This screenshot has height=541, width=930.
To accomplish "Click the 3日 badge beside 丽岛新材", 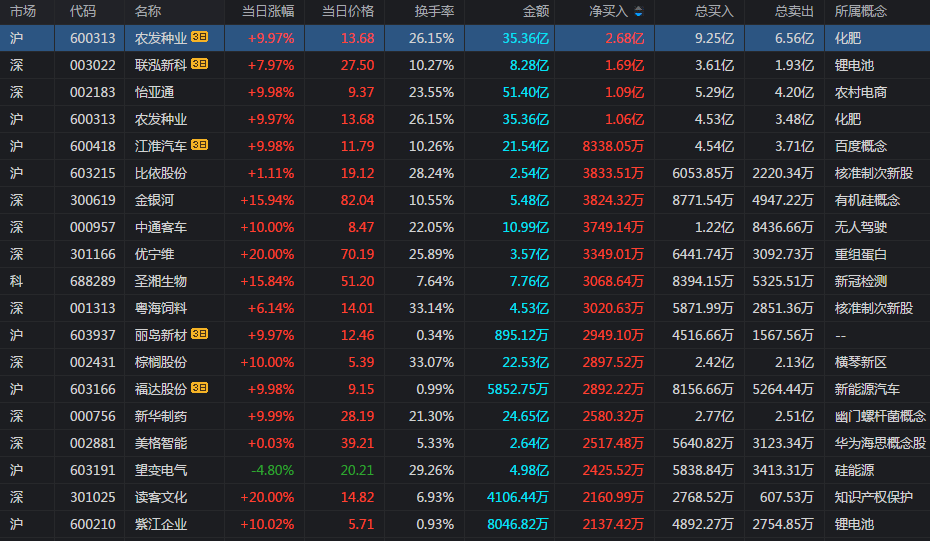I will (x=199, y=334).
